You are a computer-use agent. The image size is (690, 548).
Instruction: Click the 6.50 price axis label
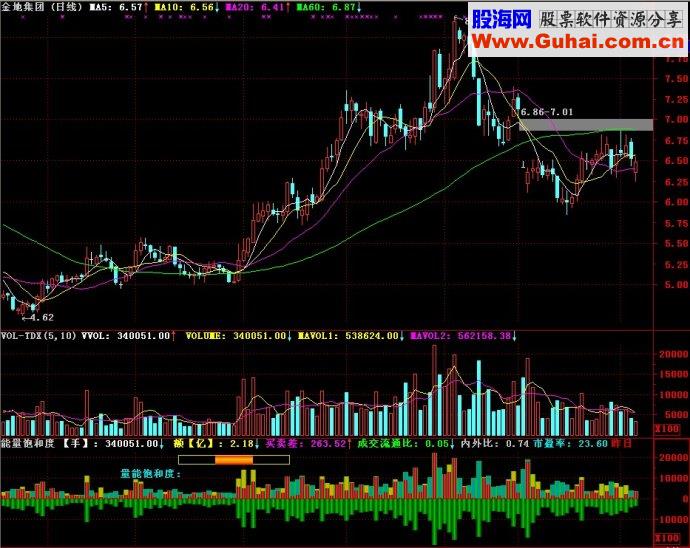pos(676,161)
